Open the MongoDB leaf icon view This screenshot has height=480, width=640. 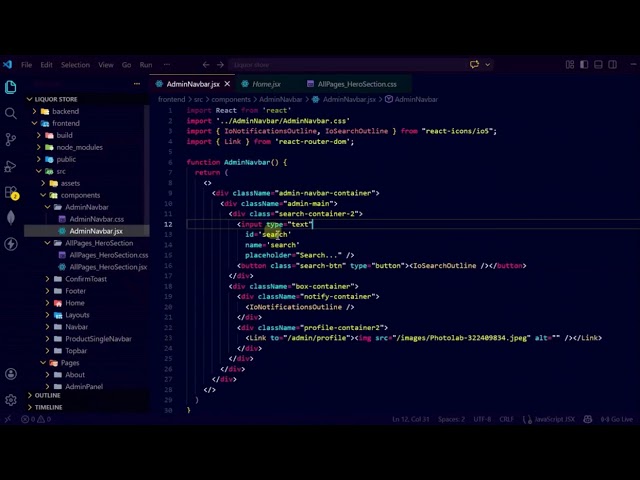pos(11,218)
